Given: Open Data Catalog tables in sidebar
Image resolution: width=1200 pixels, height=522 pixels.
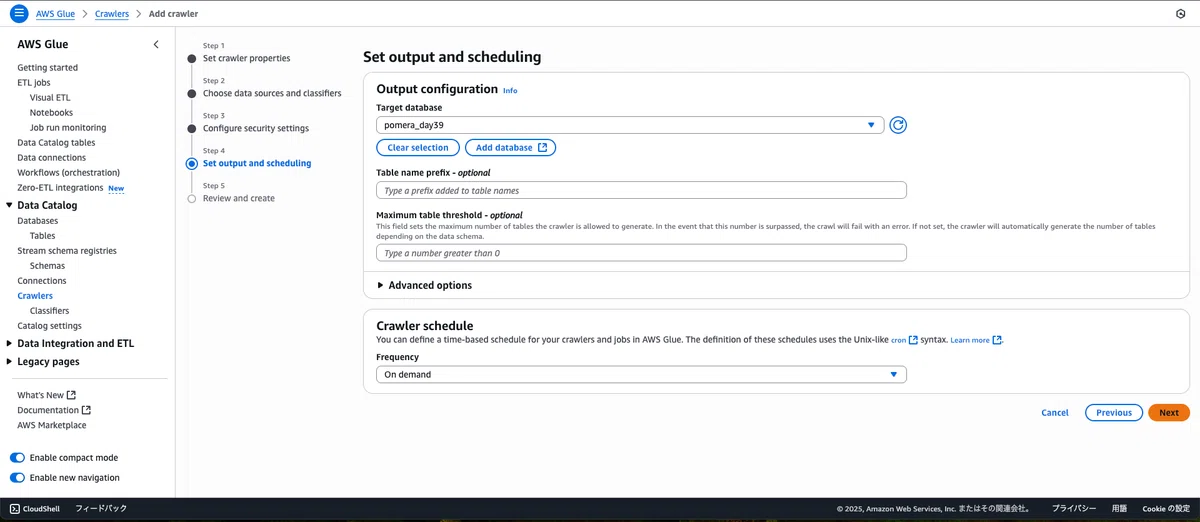Looking at the screenshot, I should point(56,143).
